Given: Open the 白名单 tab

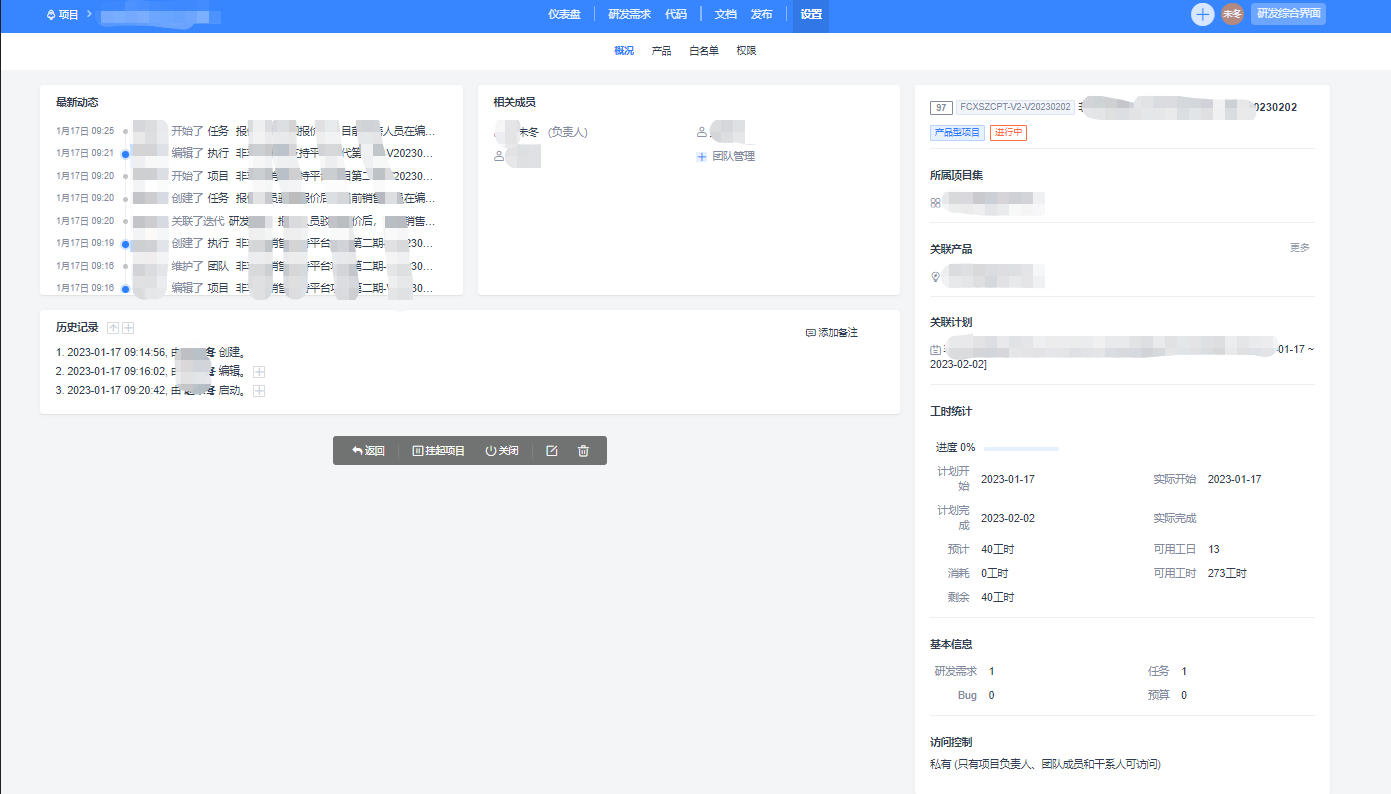Looking at the screenshot, I should click(704, 50).
